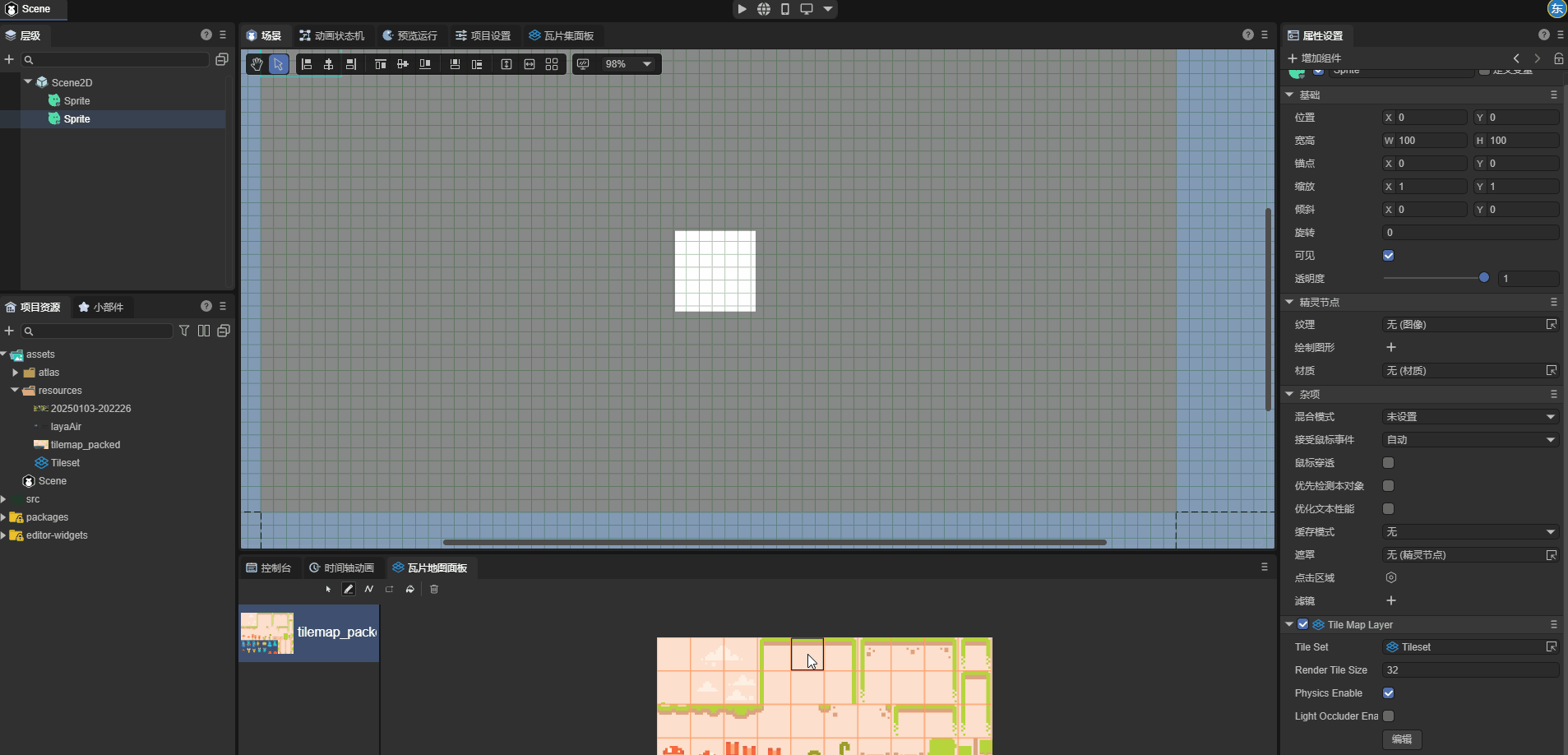Select the hand pan tool
1568x755 pixels.
pos(257,64)
